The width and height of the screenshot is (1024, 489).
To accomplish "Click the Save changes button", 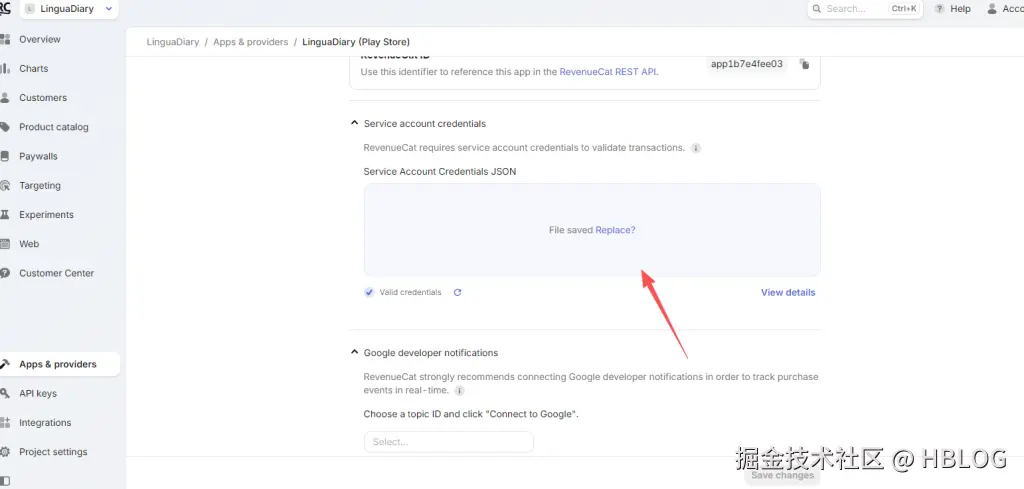I will (782, 475).
